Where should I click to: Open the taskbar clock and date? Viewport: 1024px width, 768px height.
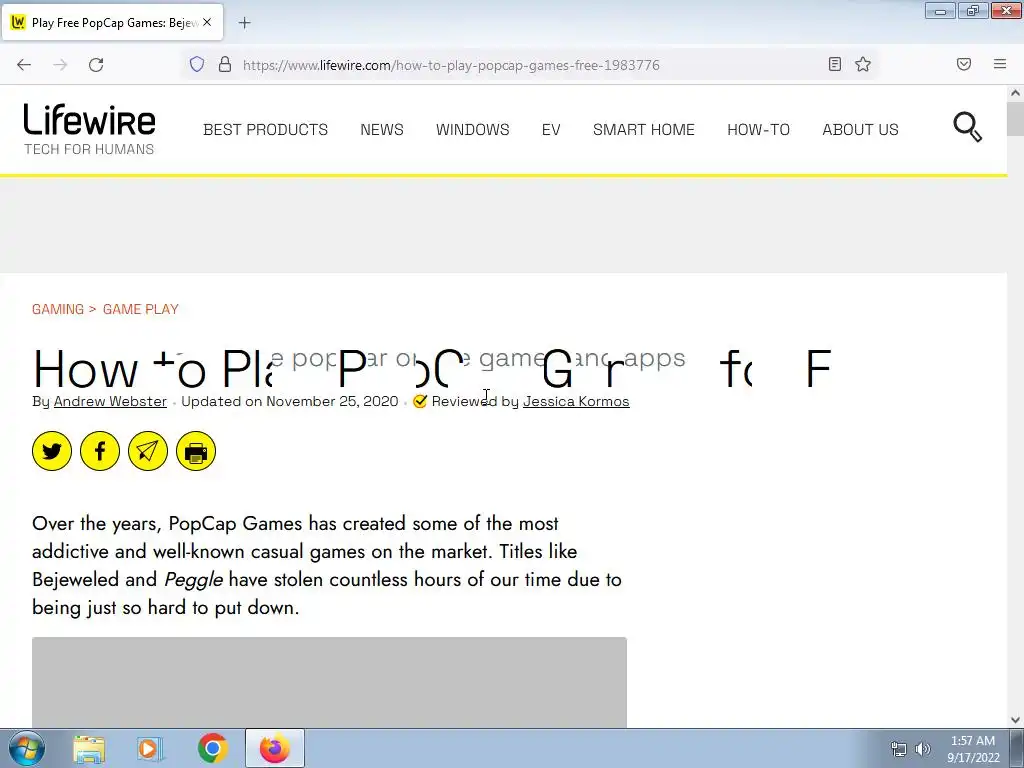973,749
